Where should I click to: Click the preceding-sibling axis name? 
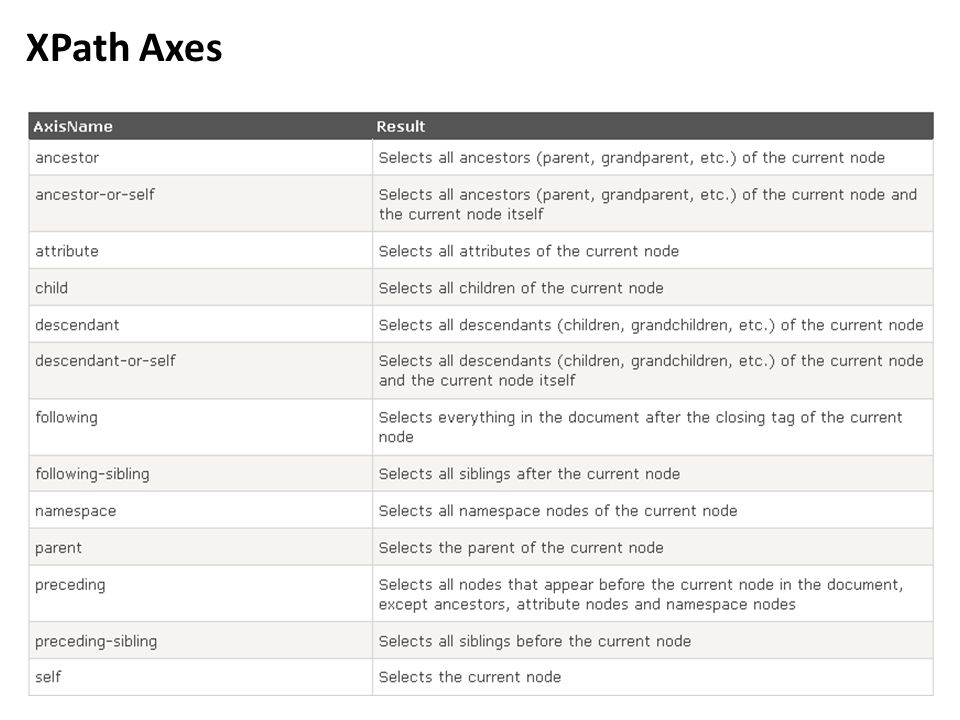pos(96,642)
